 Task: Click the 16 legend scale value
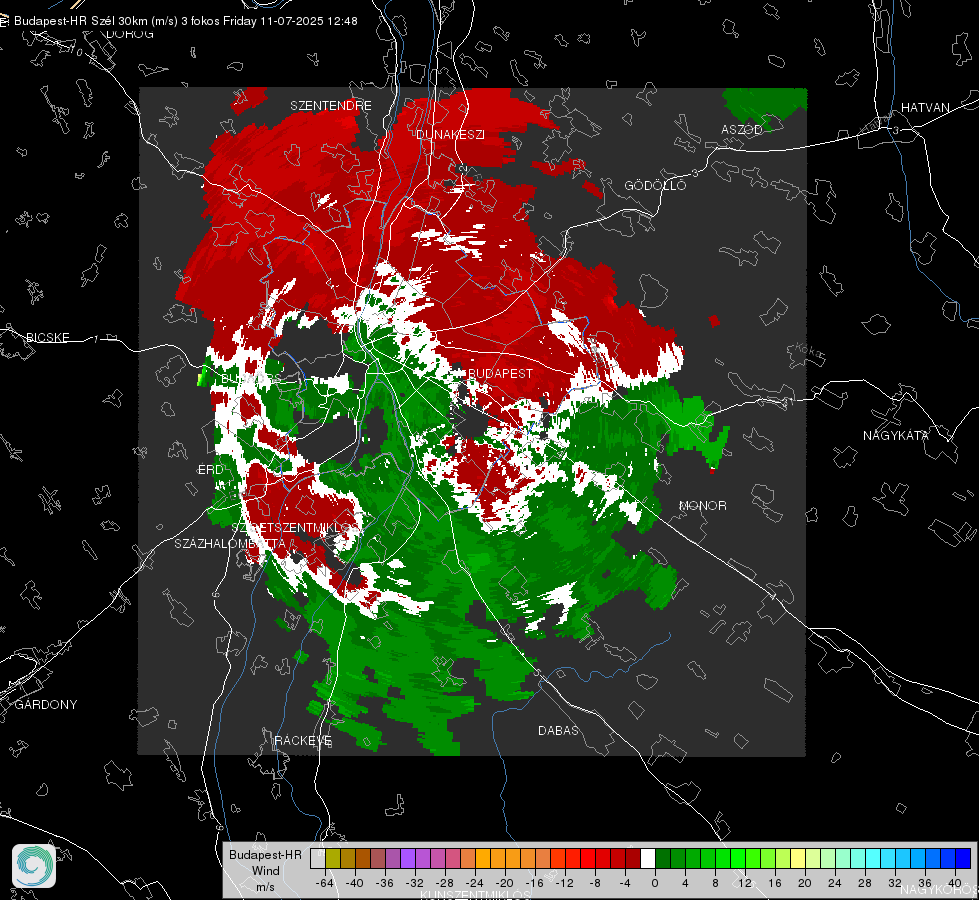click(x=775, y=883)
